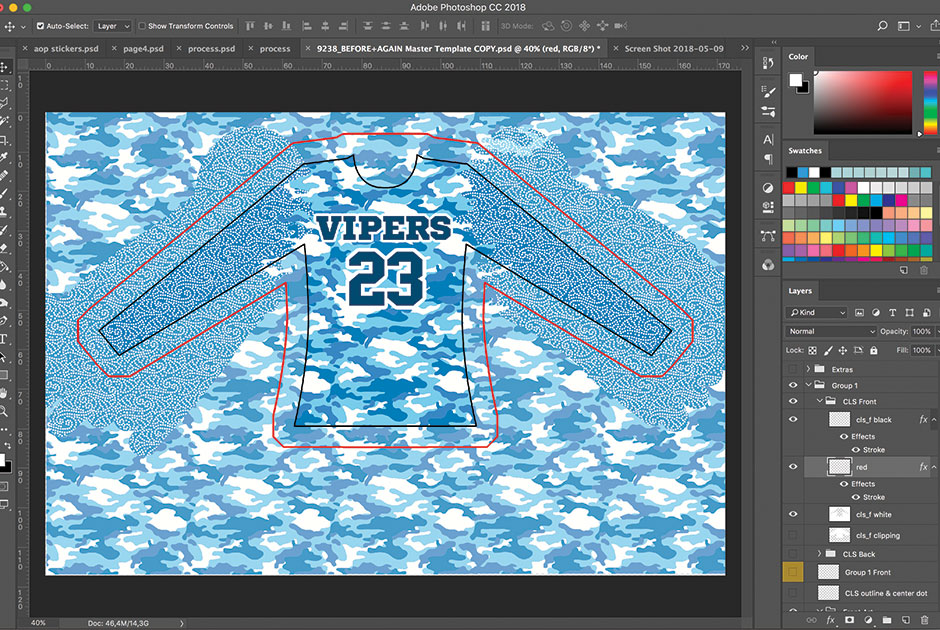This screenshot has height=630, width=940.
Task: Click the search icon in options bar
Action: click(x=882, y=26)
